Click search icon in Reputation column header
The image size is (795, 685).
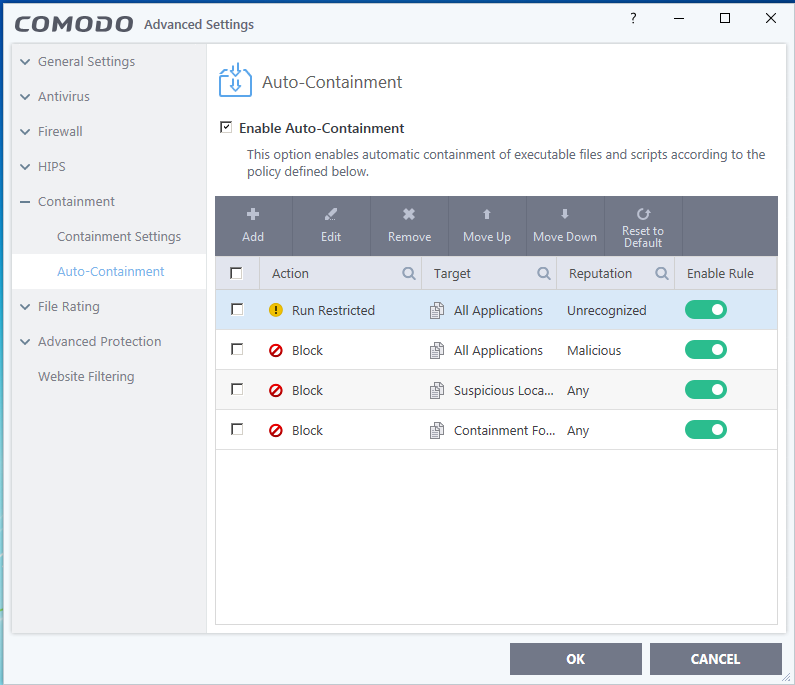pyautogui.click(x=661, y=273)
